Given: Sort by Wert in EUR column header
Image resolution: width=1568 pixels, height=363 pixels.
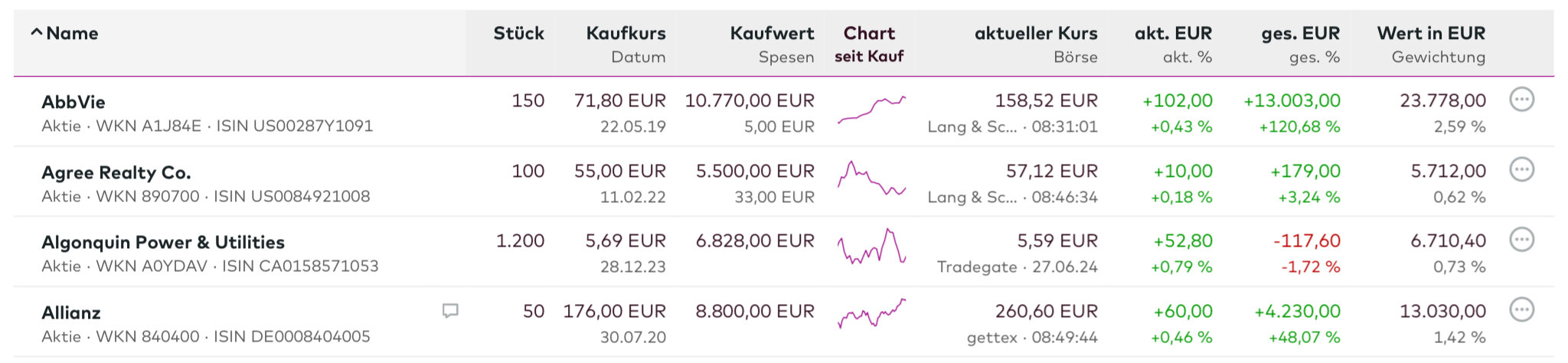Looking at the screenshot, I should 1430,33.
